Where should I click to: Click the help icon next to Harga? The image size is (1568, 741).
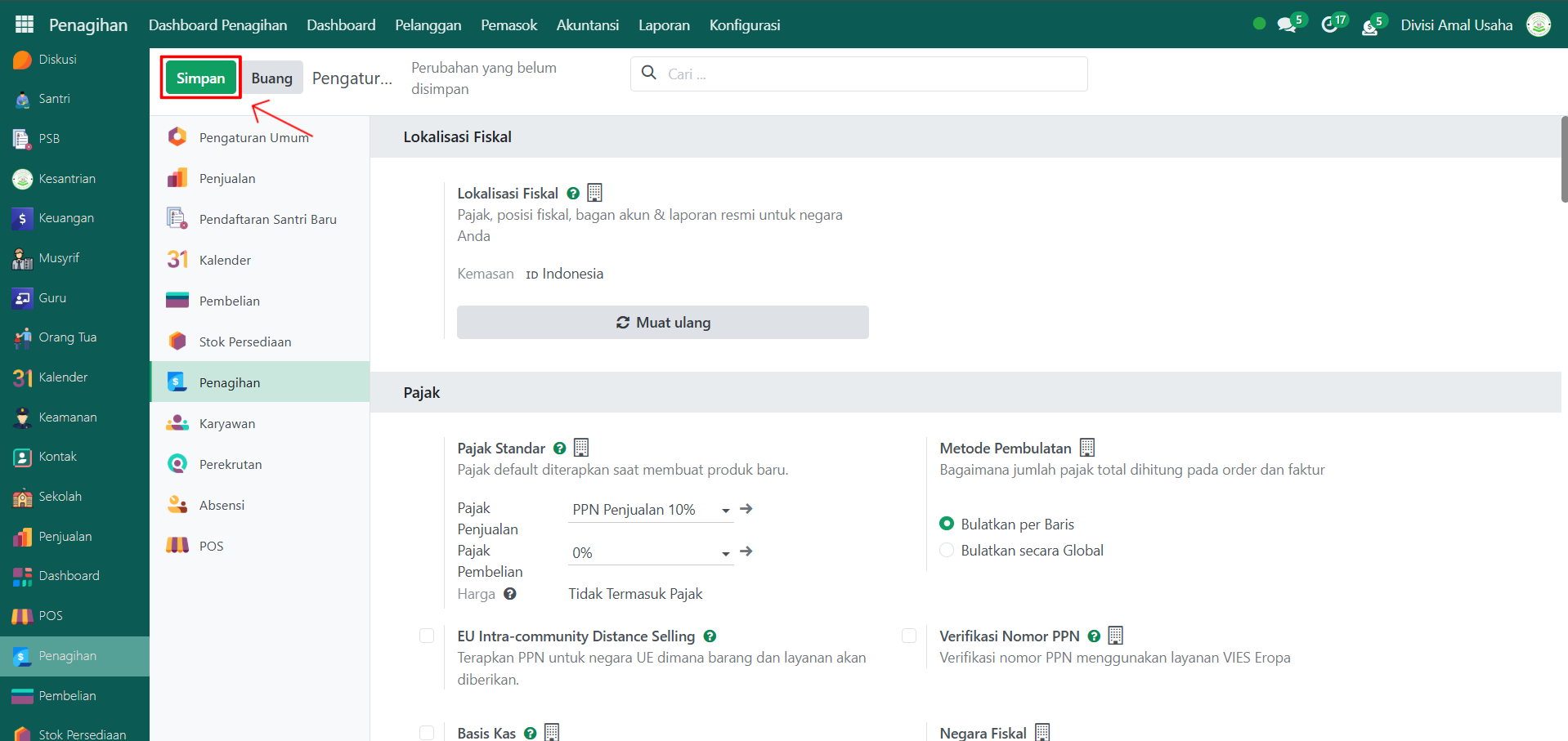click(510, 594)
